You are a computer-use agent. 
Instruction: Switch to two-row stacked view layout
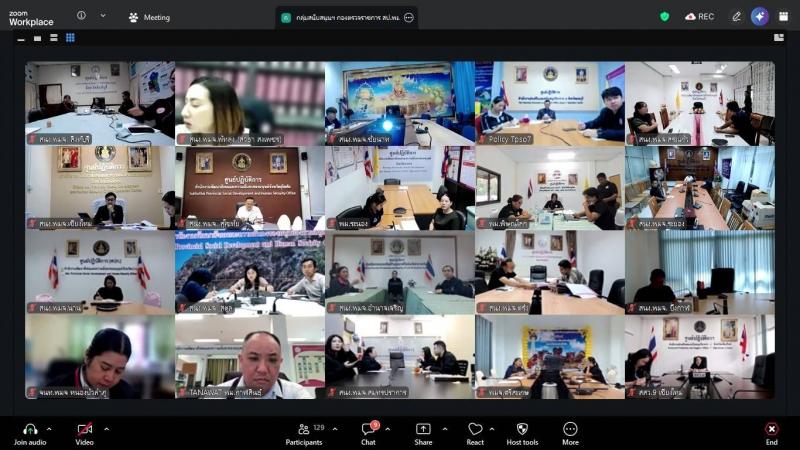tap(54, 38)
